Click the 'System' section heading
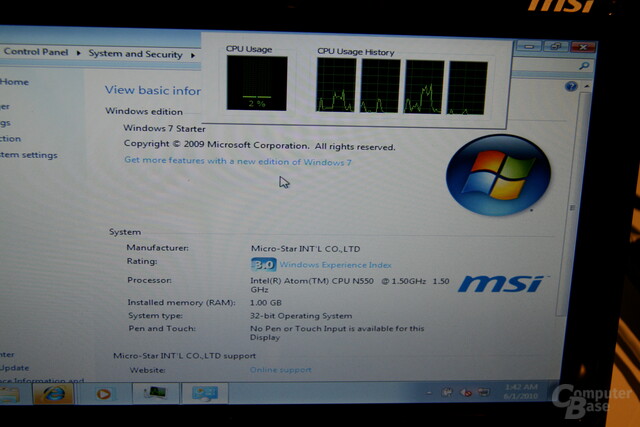 pyautogui.click(x=125, y=232)
